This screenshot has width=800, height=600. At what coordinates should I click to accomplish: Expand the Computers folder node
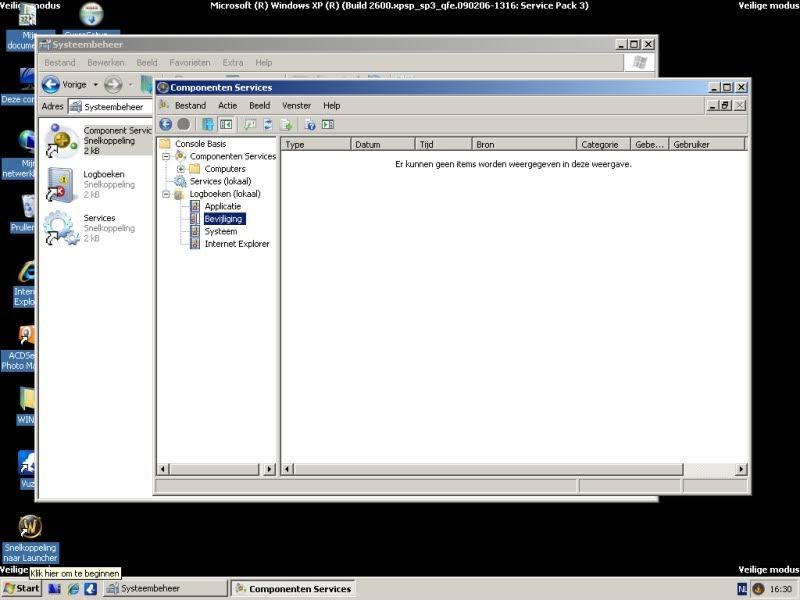point(181,169)
